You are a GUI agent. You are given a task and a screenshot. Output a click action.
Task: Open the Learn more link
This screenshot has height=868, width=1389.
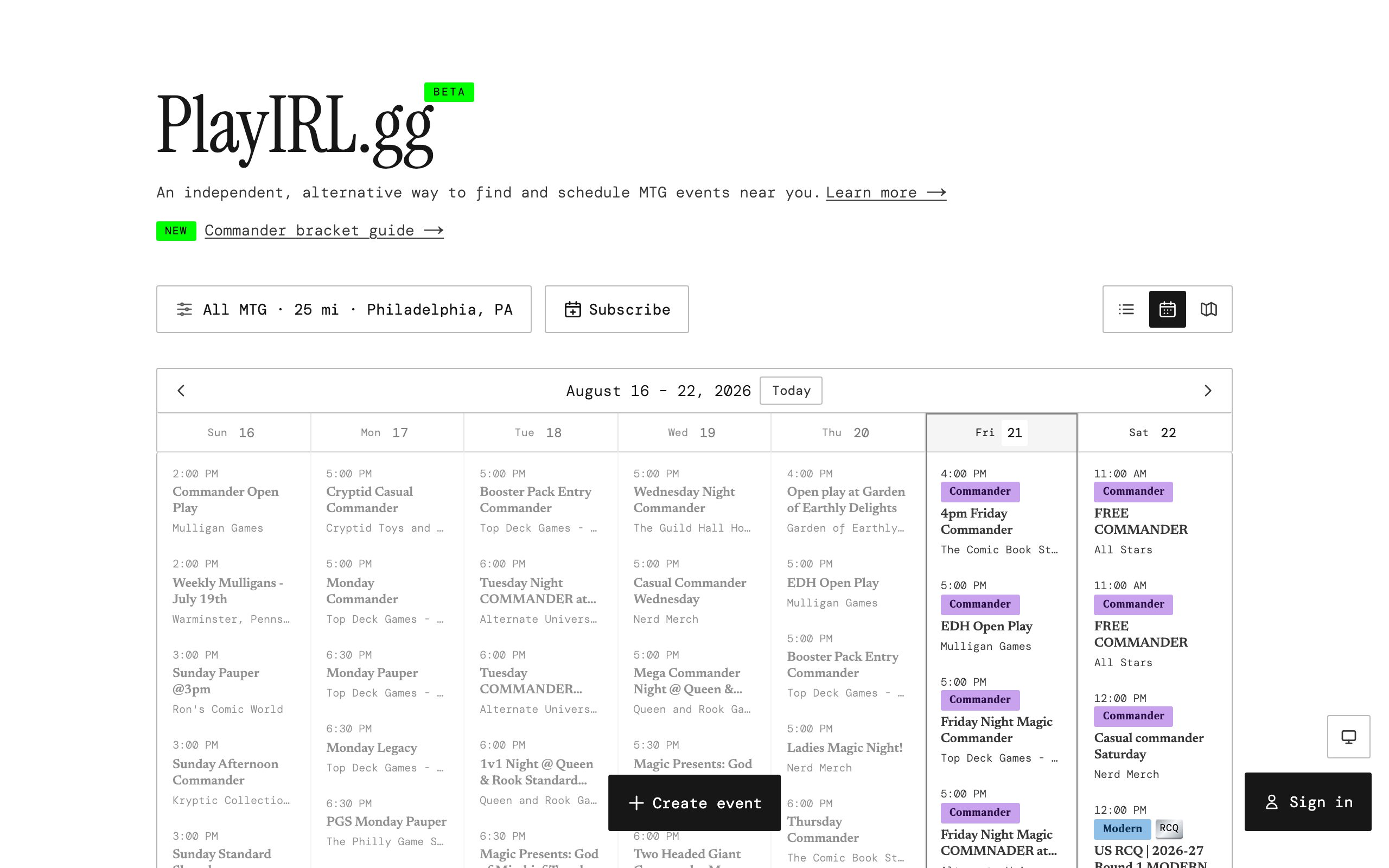[885, 193]
